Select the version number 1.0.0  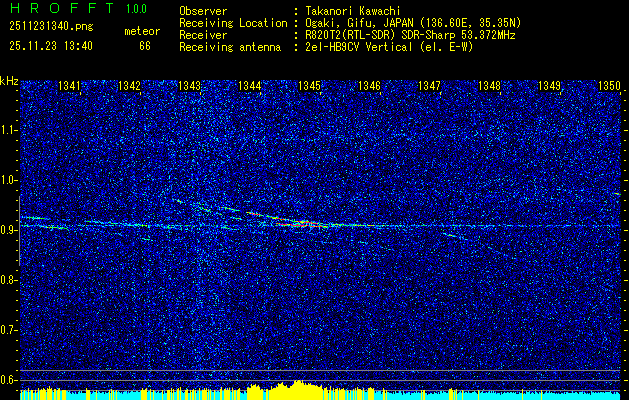[x=136, y=9]
